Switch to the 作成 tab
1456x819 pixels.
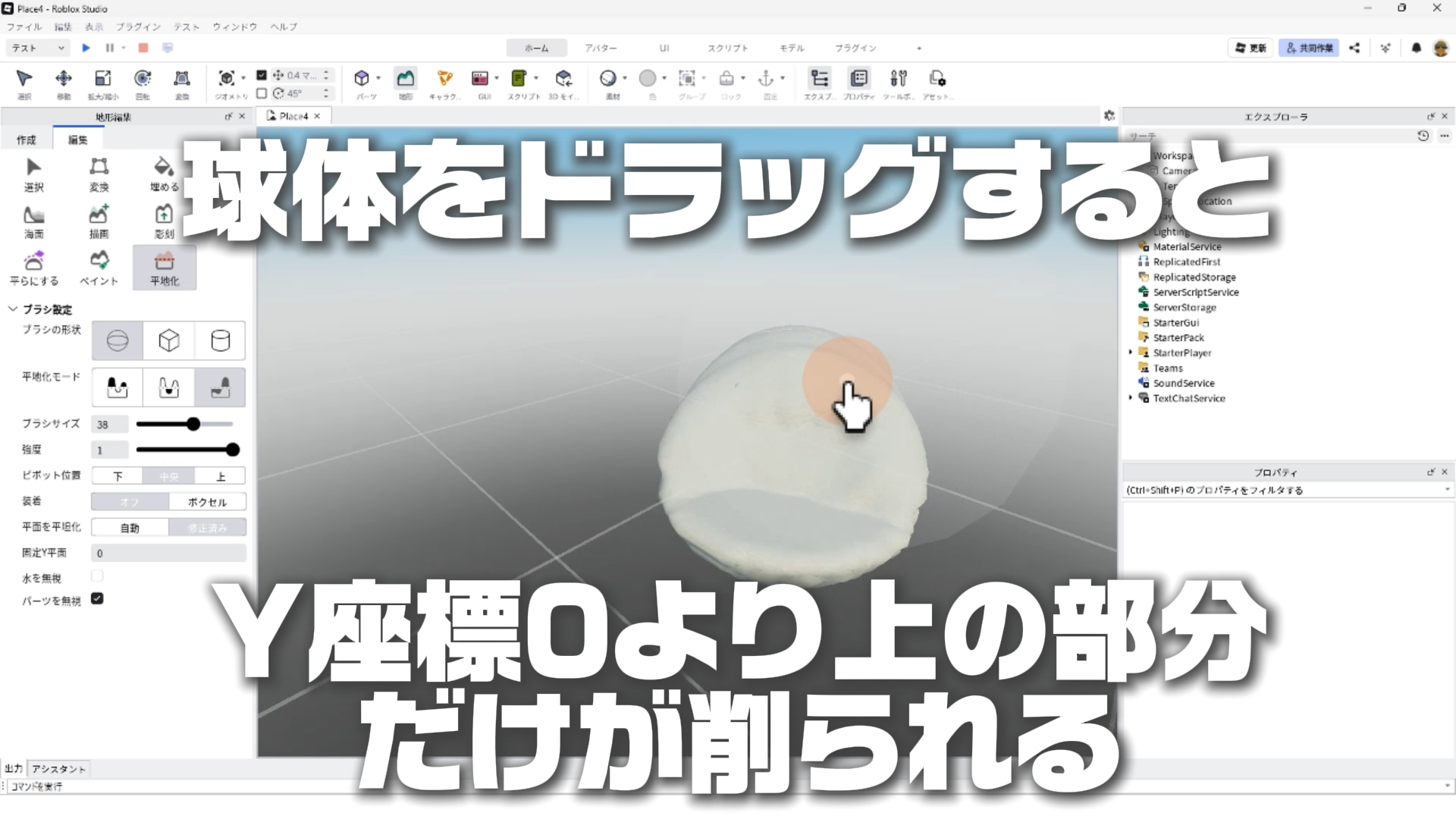27,140
